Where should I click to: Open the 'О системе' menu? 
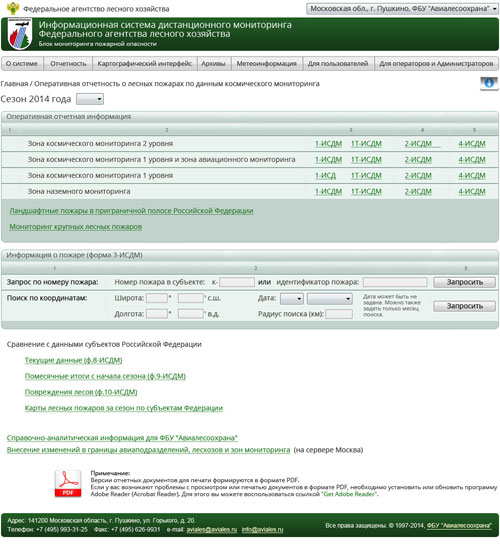click(x=22, y=64)
